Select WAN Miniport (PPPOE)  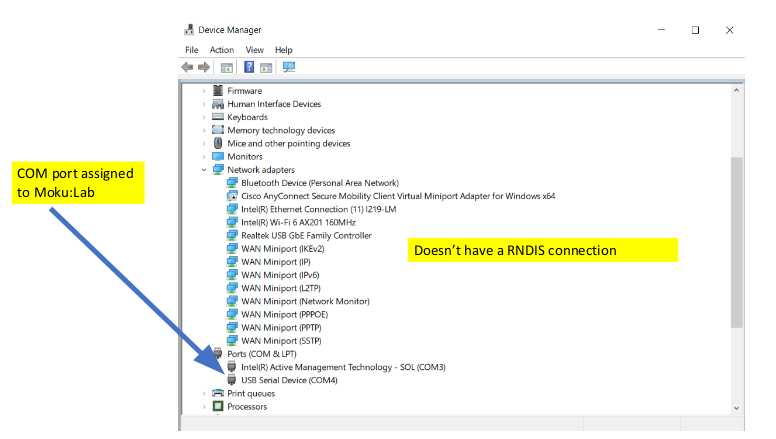click(285, 314)
